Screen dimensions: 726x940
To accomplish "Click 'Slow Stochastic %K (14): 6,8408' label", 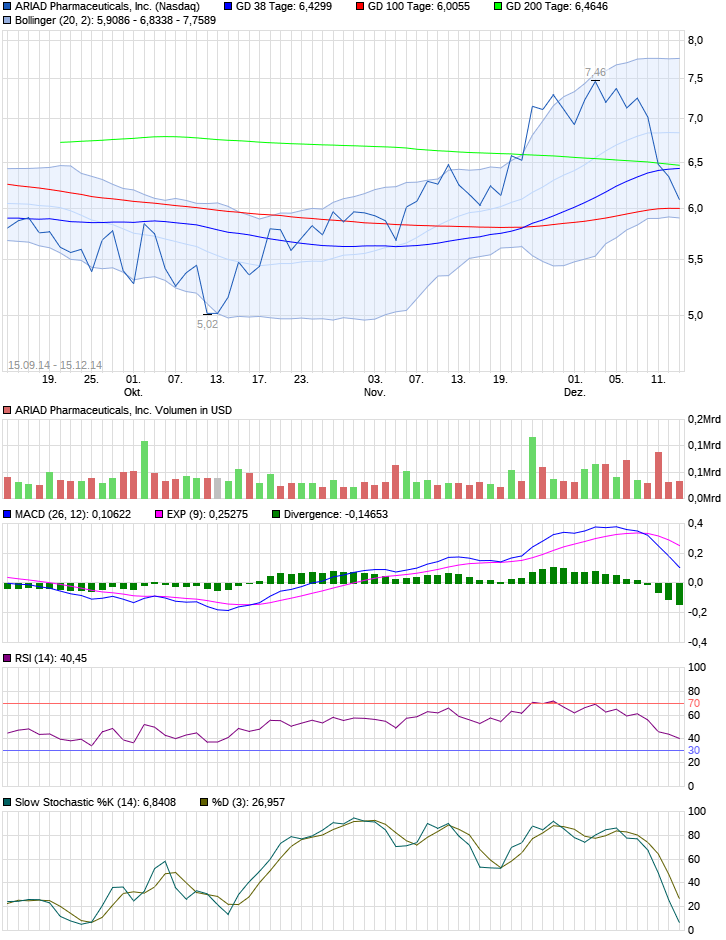I will pos(95,802).
